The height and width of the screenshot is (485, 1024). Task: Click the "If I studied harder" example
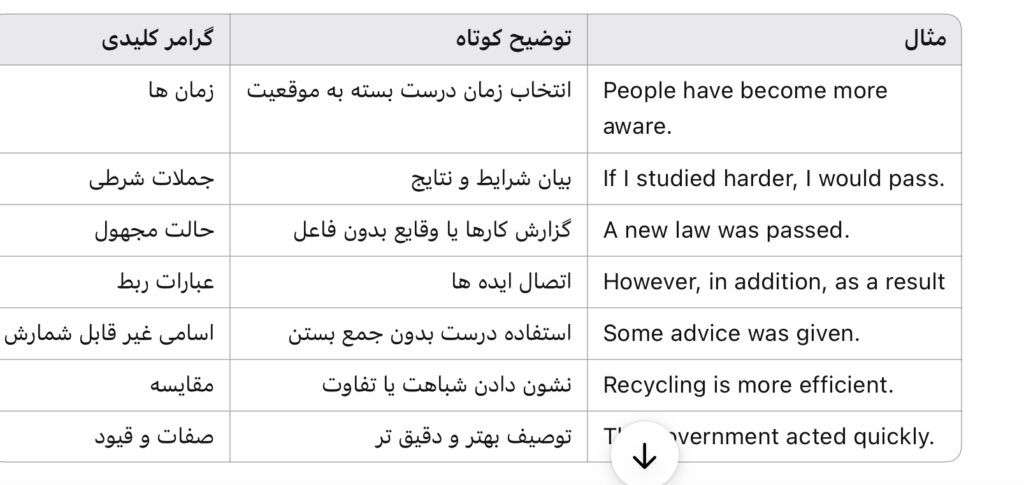(773, 180)
